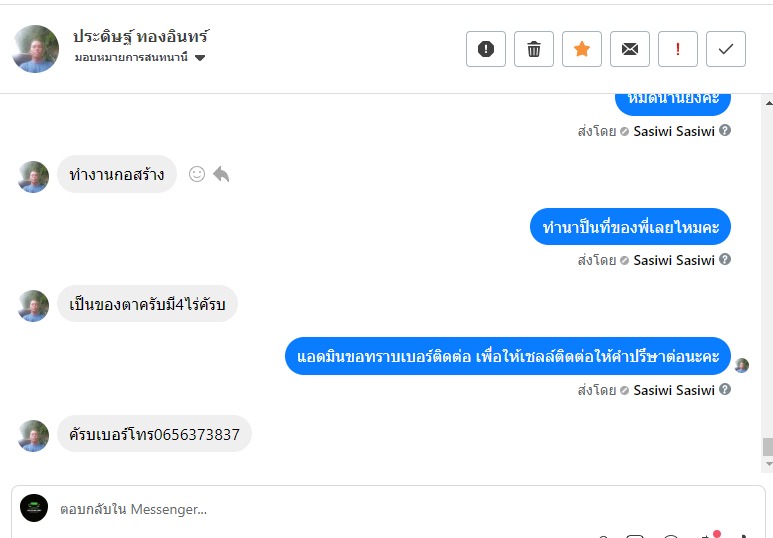Open help icon under ทำนาป็นที่ของพี่เลยไหมคะ message

725,259
